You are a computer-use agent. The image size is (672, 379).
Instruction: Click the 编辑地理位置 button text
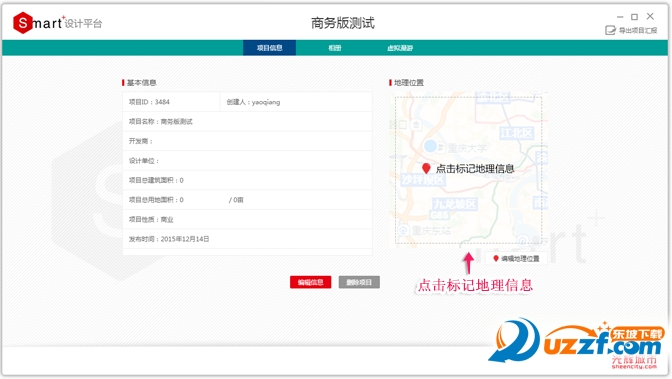point(520,259)
